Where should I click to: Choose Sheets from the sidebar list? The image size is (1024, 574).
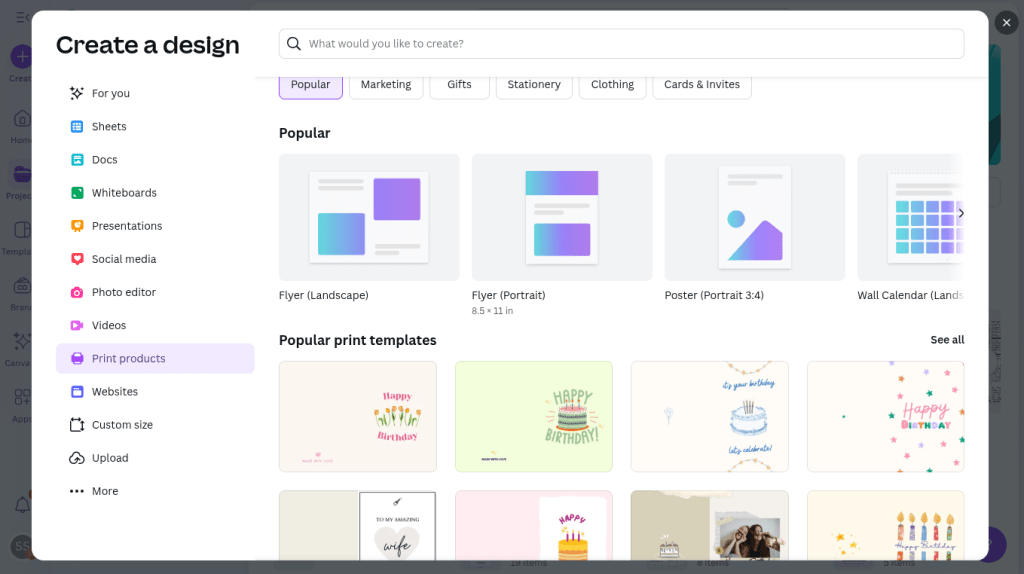[155, 127]
